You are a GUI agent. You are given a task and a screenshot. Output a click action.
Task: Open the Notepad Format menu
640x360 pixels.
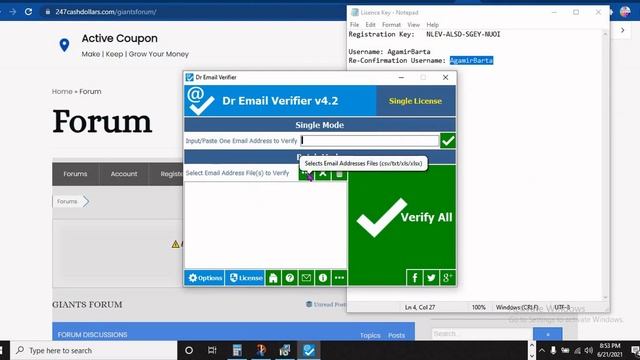[391, 24]
